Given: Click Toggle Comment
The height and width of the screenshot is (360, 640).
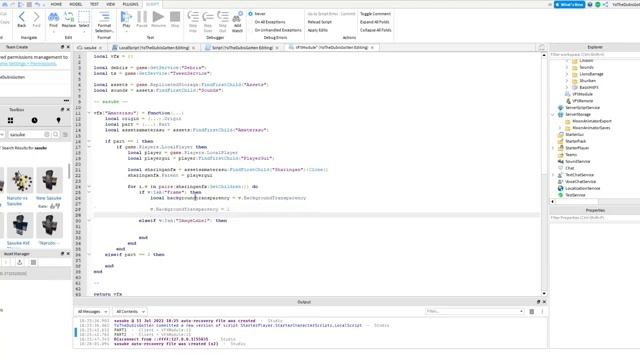Looking at the screenshot, I should pyautogui.click(x=375, y=14).
